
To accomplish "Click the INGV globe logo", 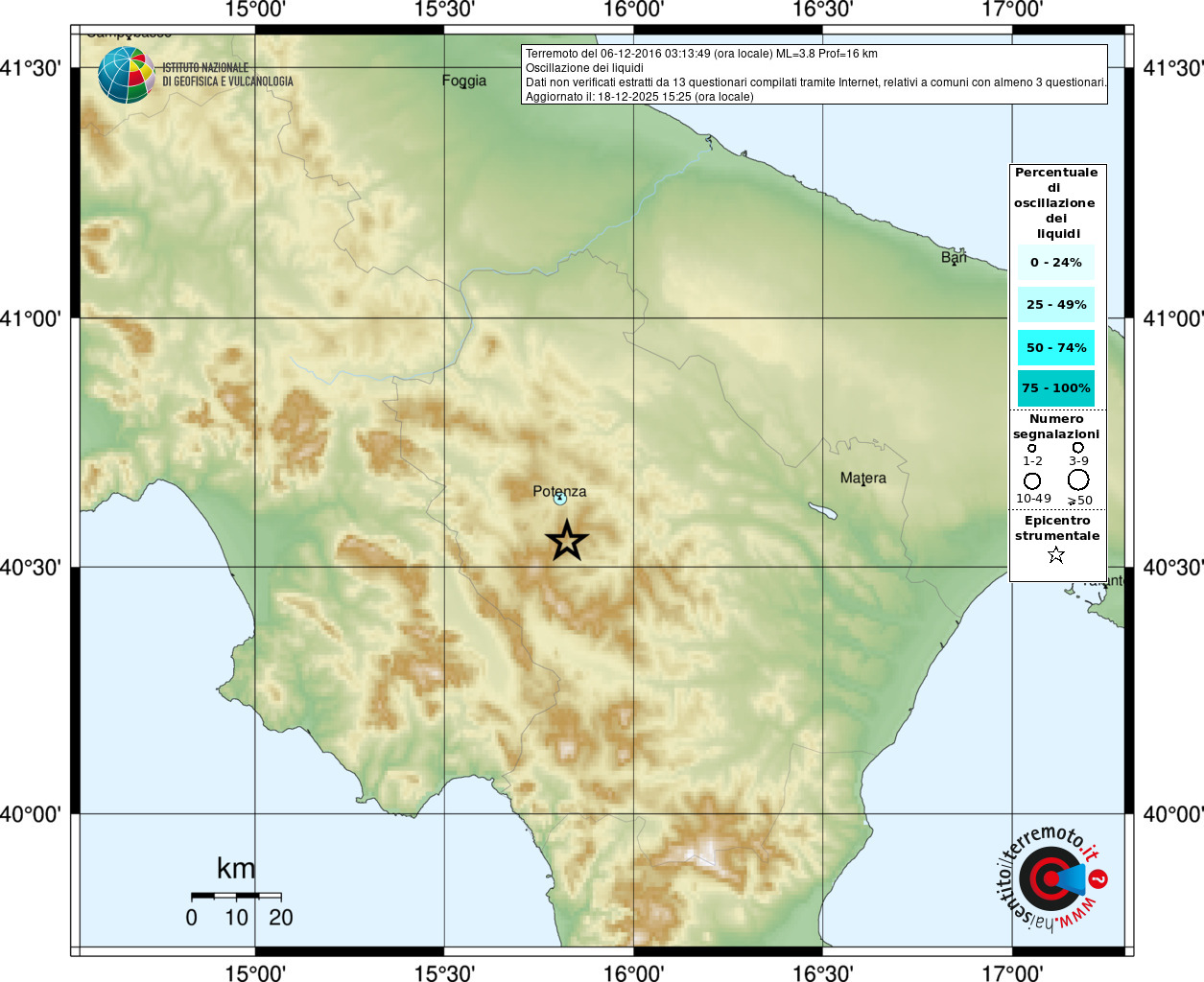I will click(x=127, y=76).
